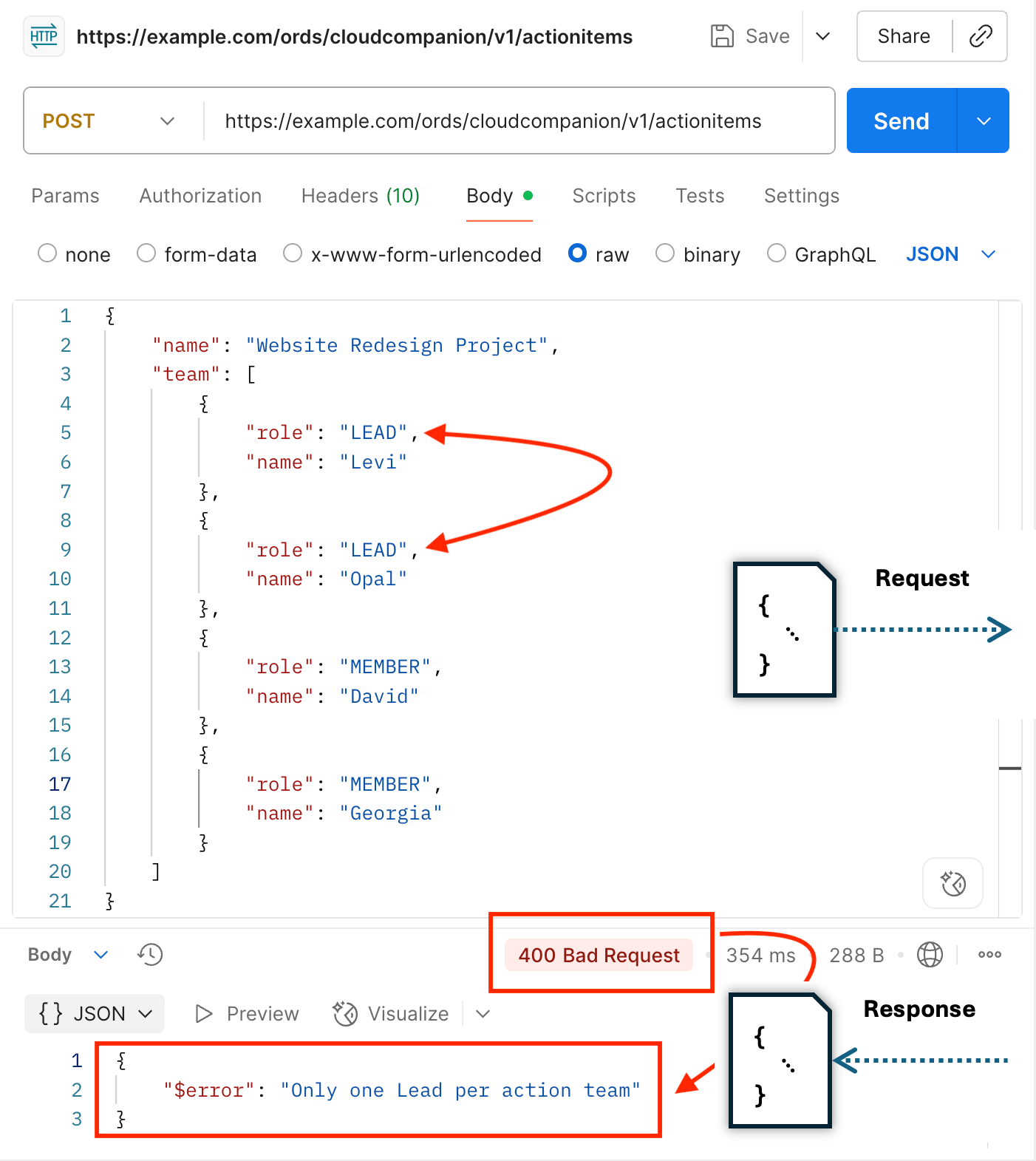1036x1161 pixels.
Task: Click the Save disk icon
Action: pyautogui.click(x=722, y=36)
